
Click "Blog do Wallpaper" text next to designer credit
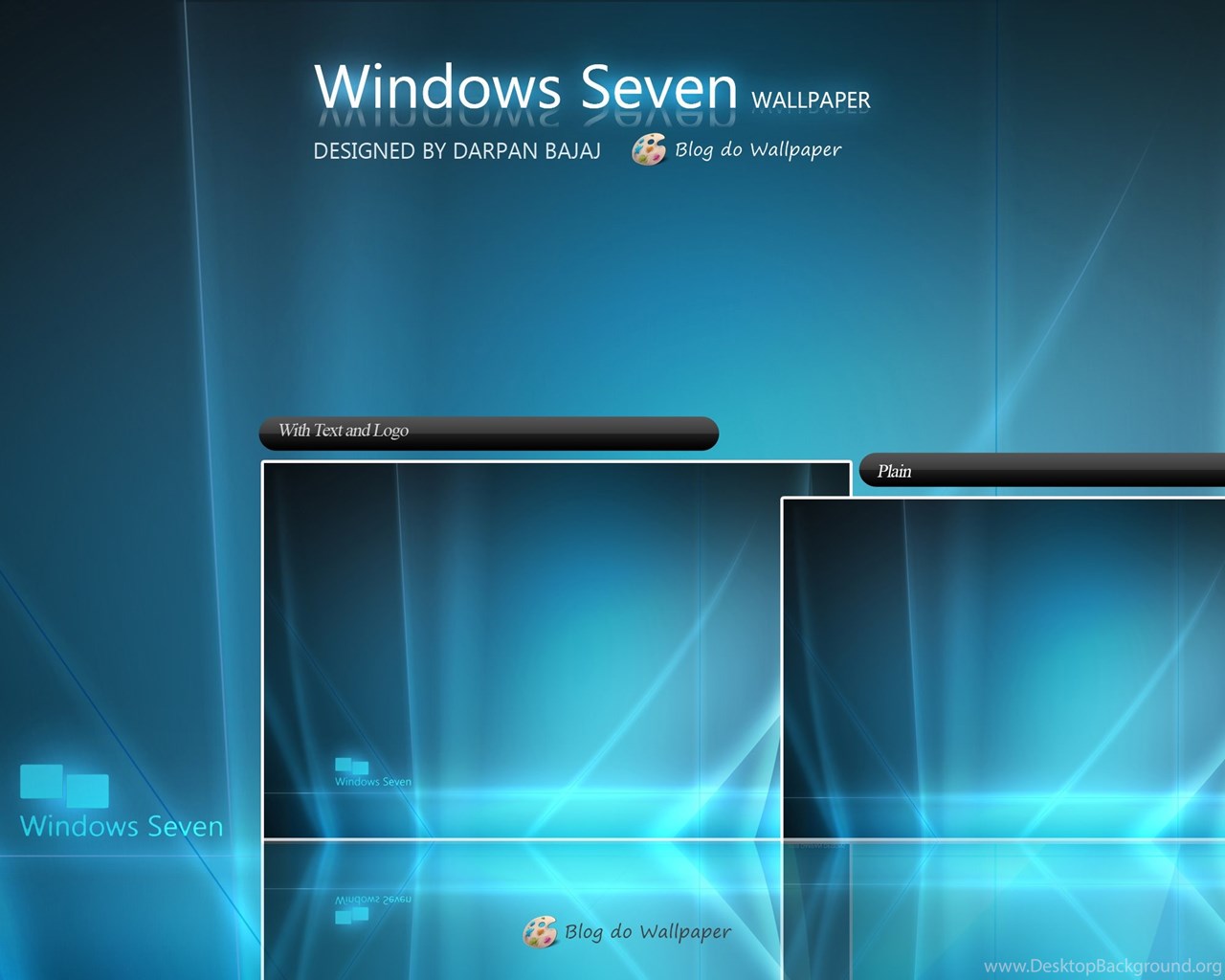tap(758, 149)
